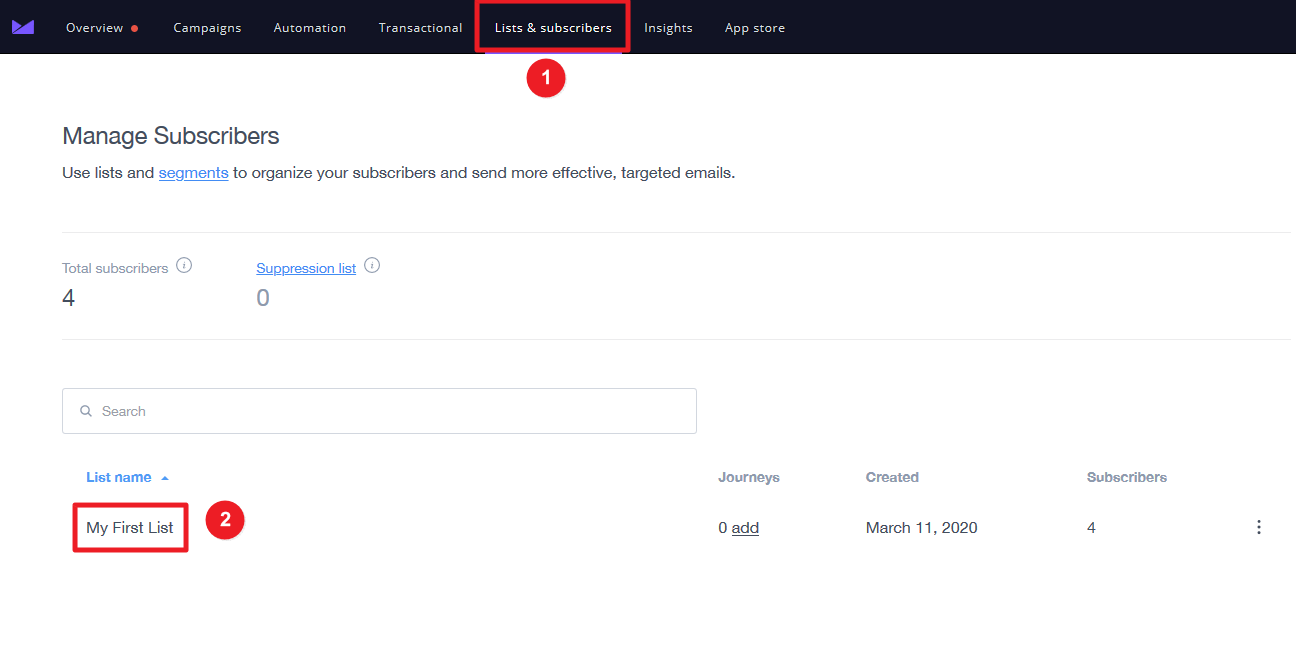The image size is (1296, 646).
Task: Open the Transactional tab
Action: point(420,27)
